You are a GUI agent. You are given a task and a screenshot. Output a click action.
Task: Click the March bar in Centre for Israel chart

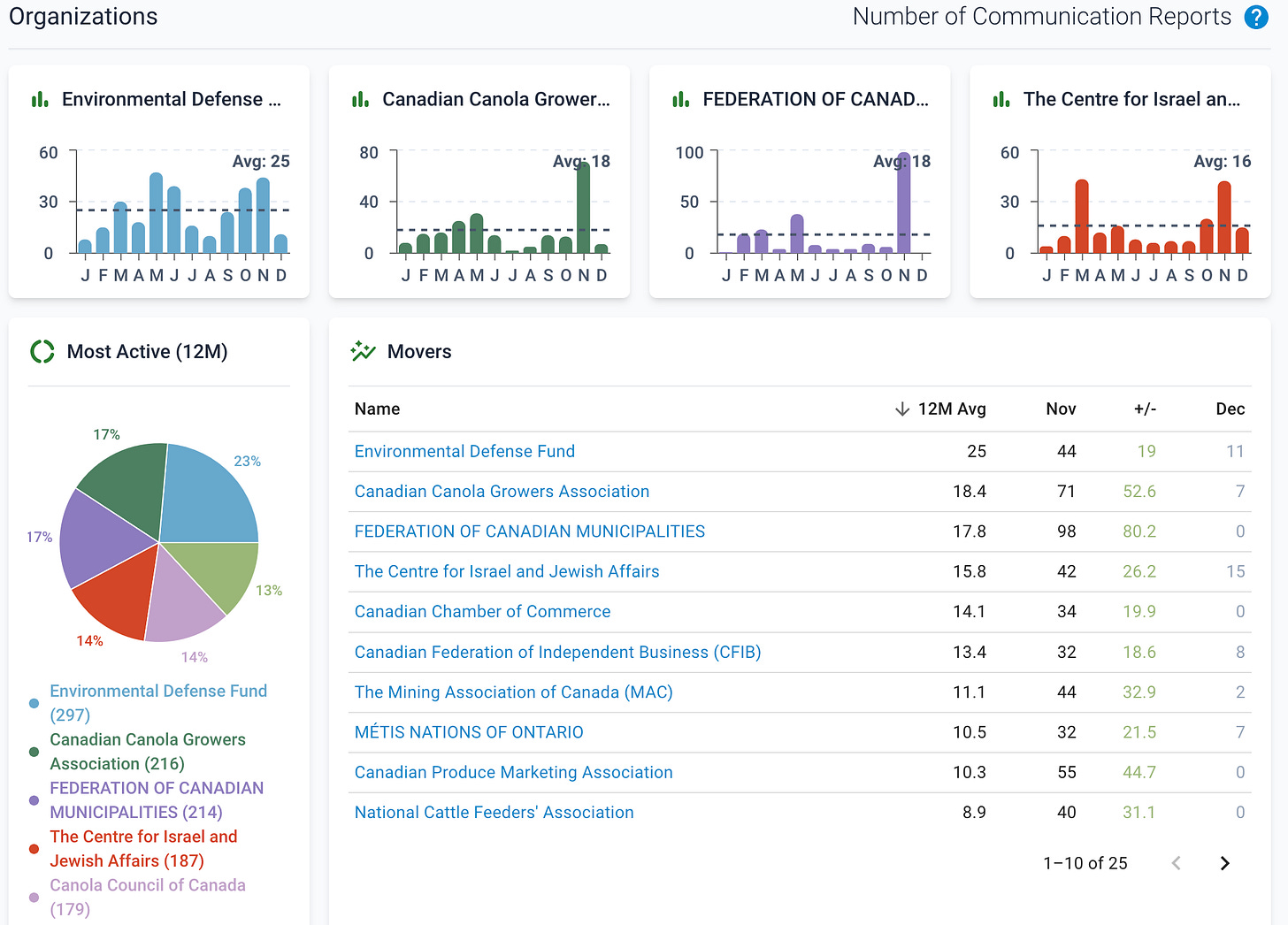click(1082, 217)
